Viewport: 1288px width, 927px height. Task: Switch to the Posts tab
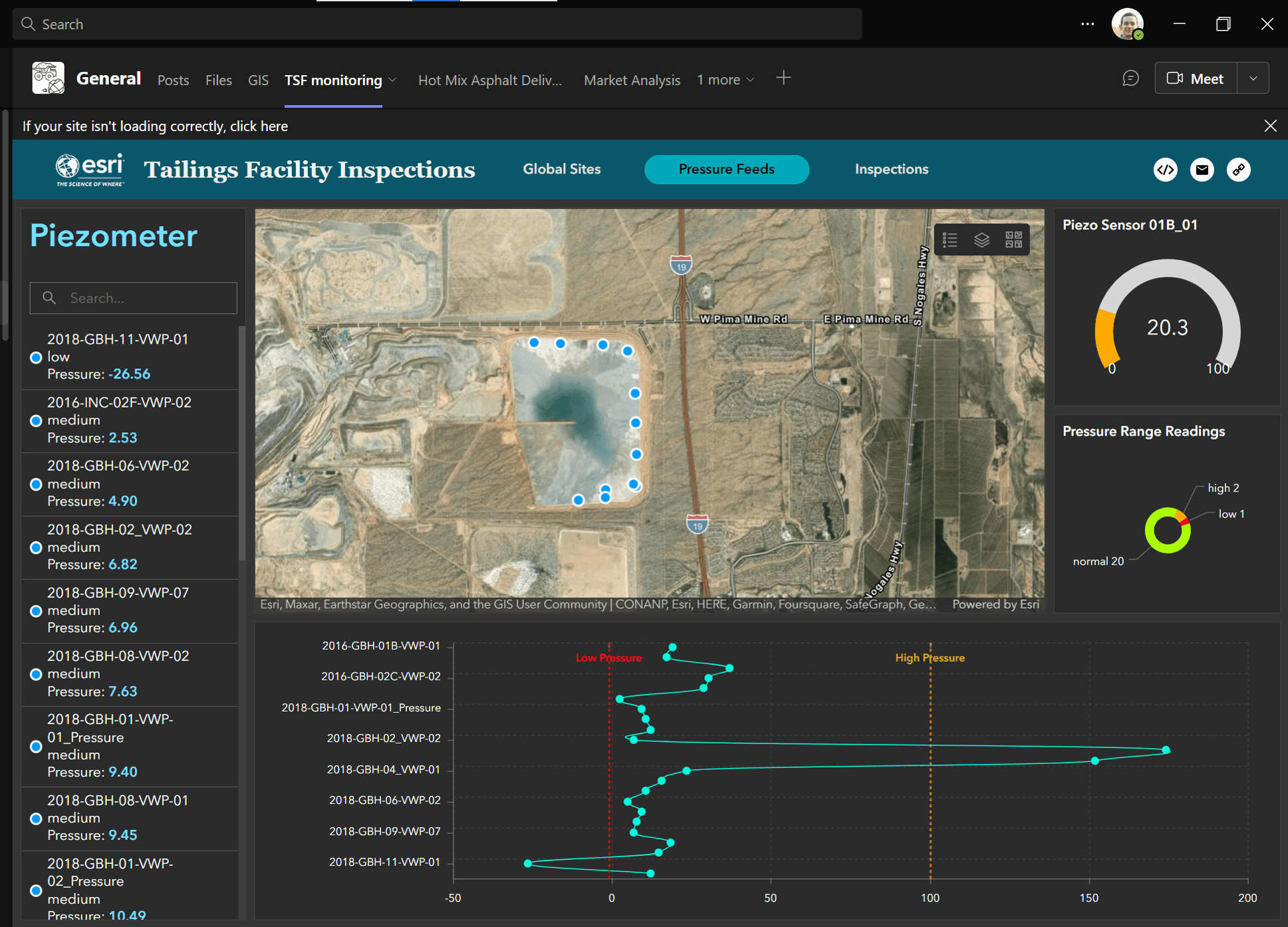[173, 80]
